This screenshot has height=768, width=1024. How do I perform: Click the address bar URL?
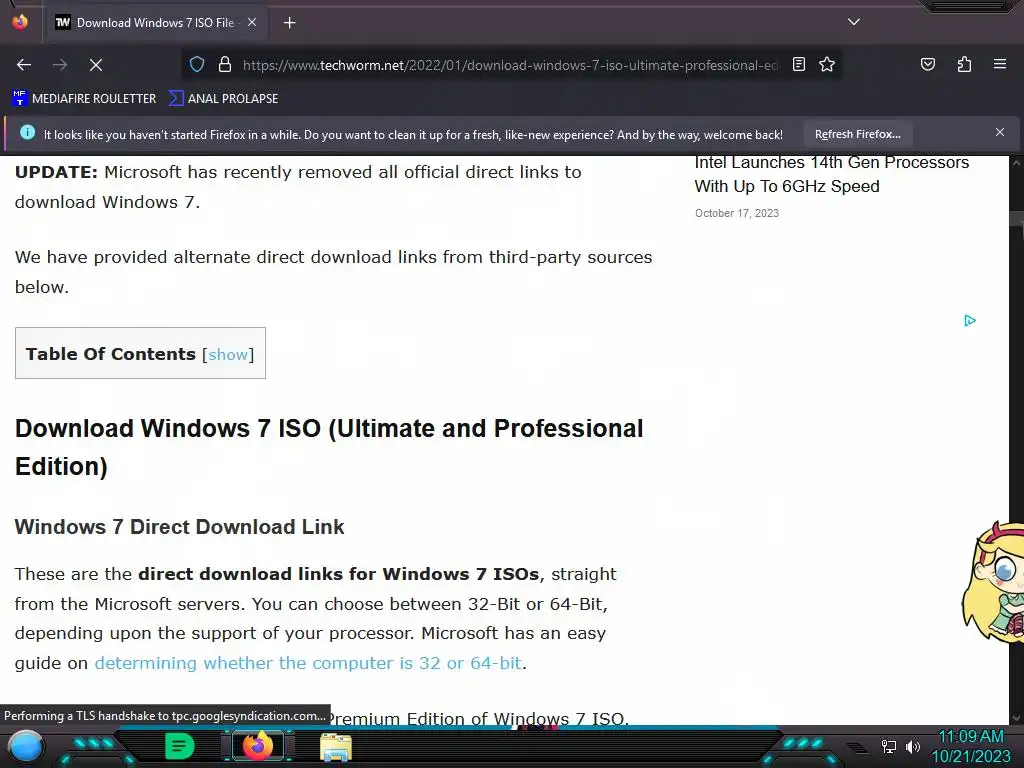click(x=509, y=65)
